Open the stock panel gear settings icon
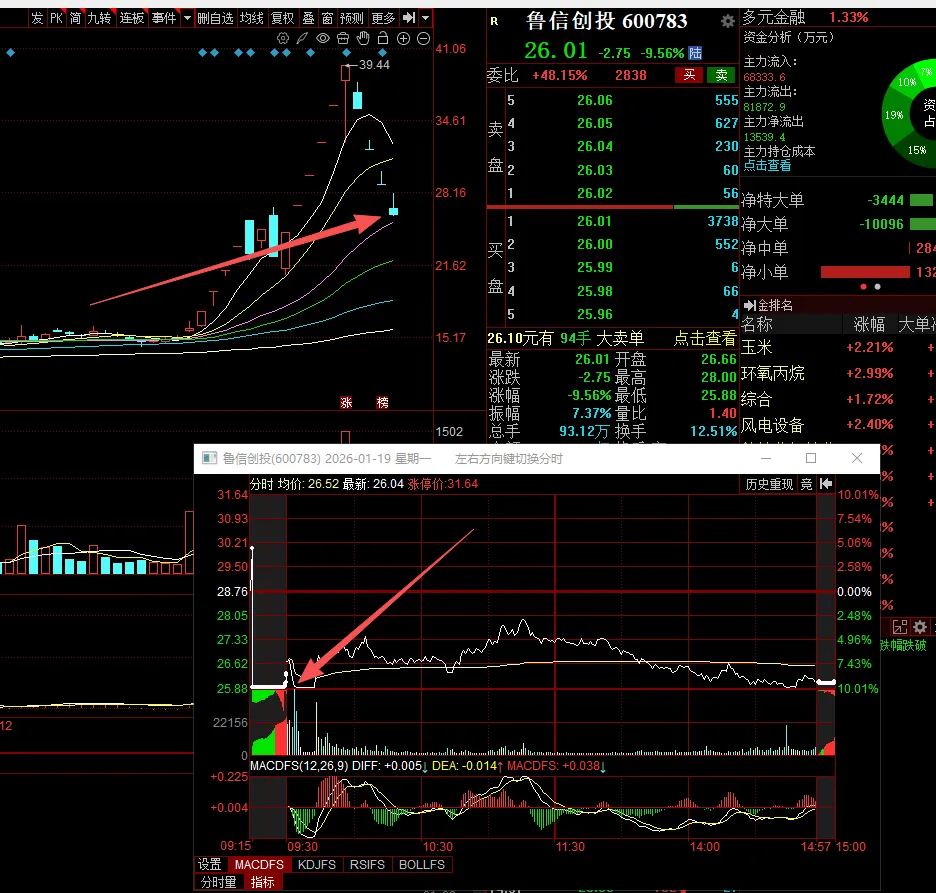 coord(727,21)
